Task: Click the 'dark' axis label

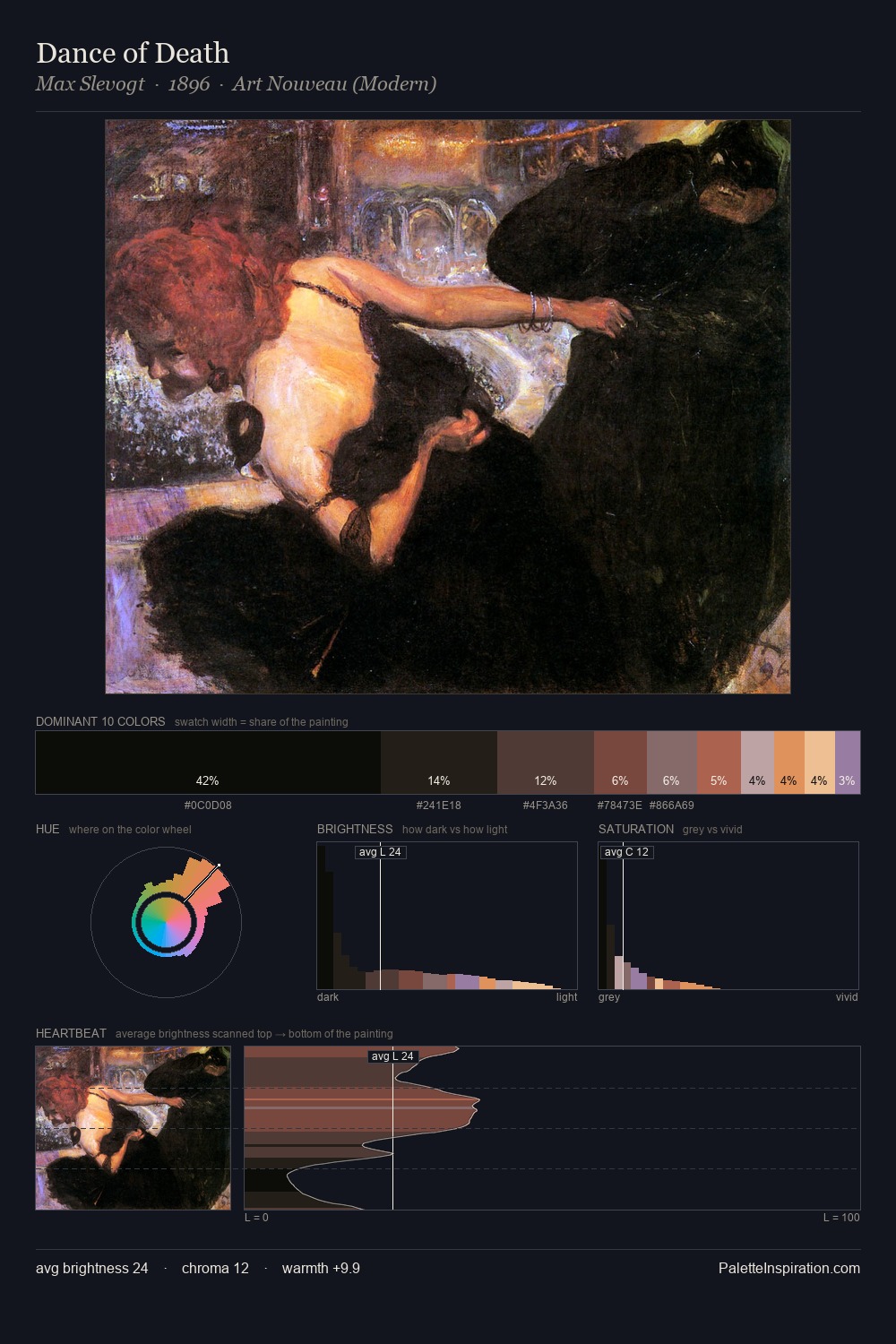Action: pyautogui.click(x=328, y=997)
